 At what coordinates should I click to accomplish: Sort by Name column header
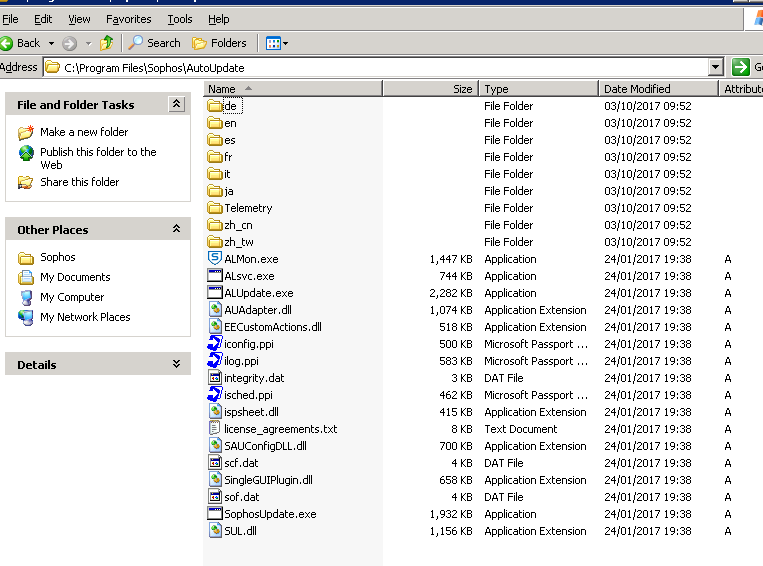(293, 89)
